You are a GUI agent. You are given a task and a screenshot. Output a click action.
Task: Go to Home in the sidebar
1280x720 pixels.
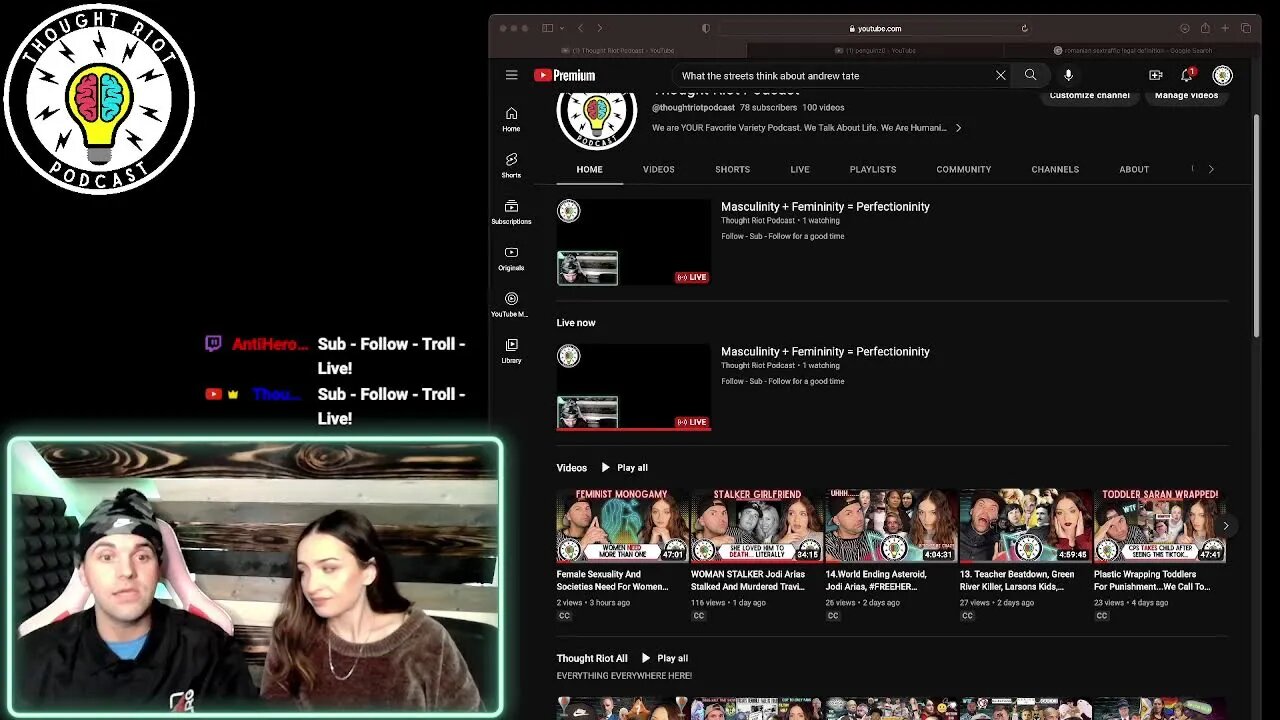(511, 119)
